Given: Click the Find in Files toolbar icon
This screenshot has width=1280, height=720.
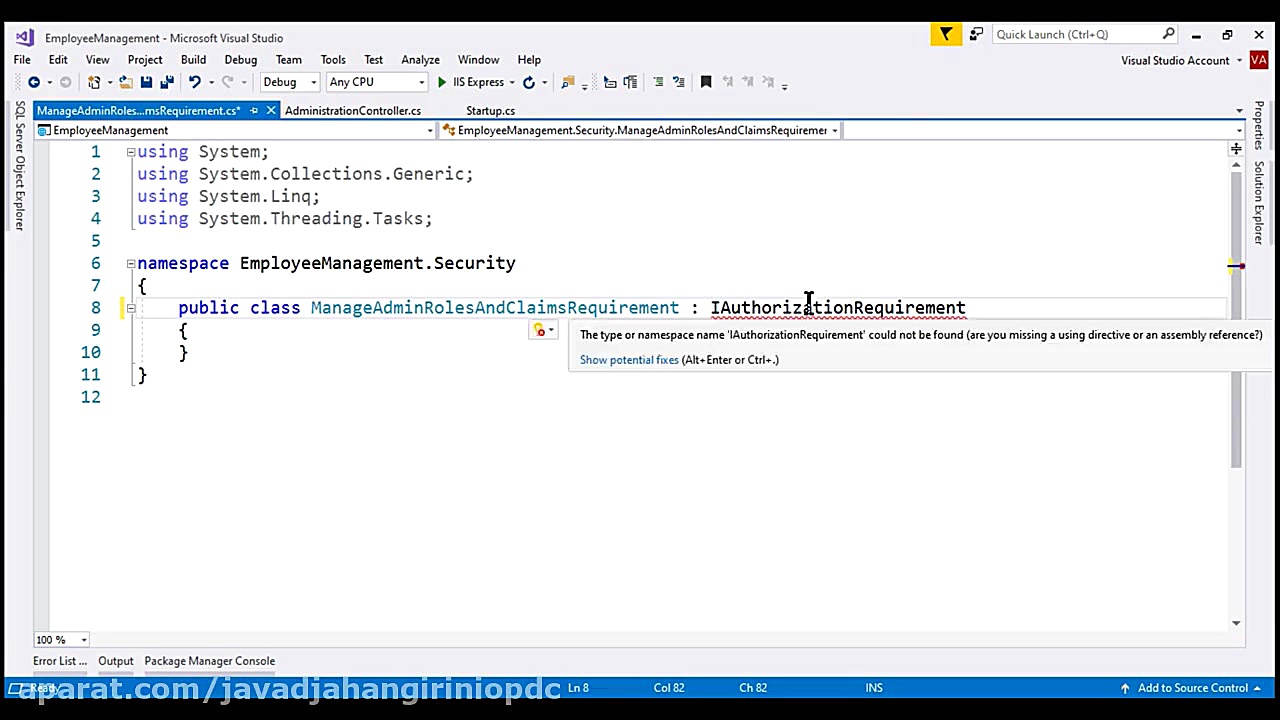Looking at the screenshot, I should click(x=568, y=82).
